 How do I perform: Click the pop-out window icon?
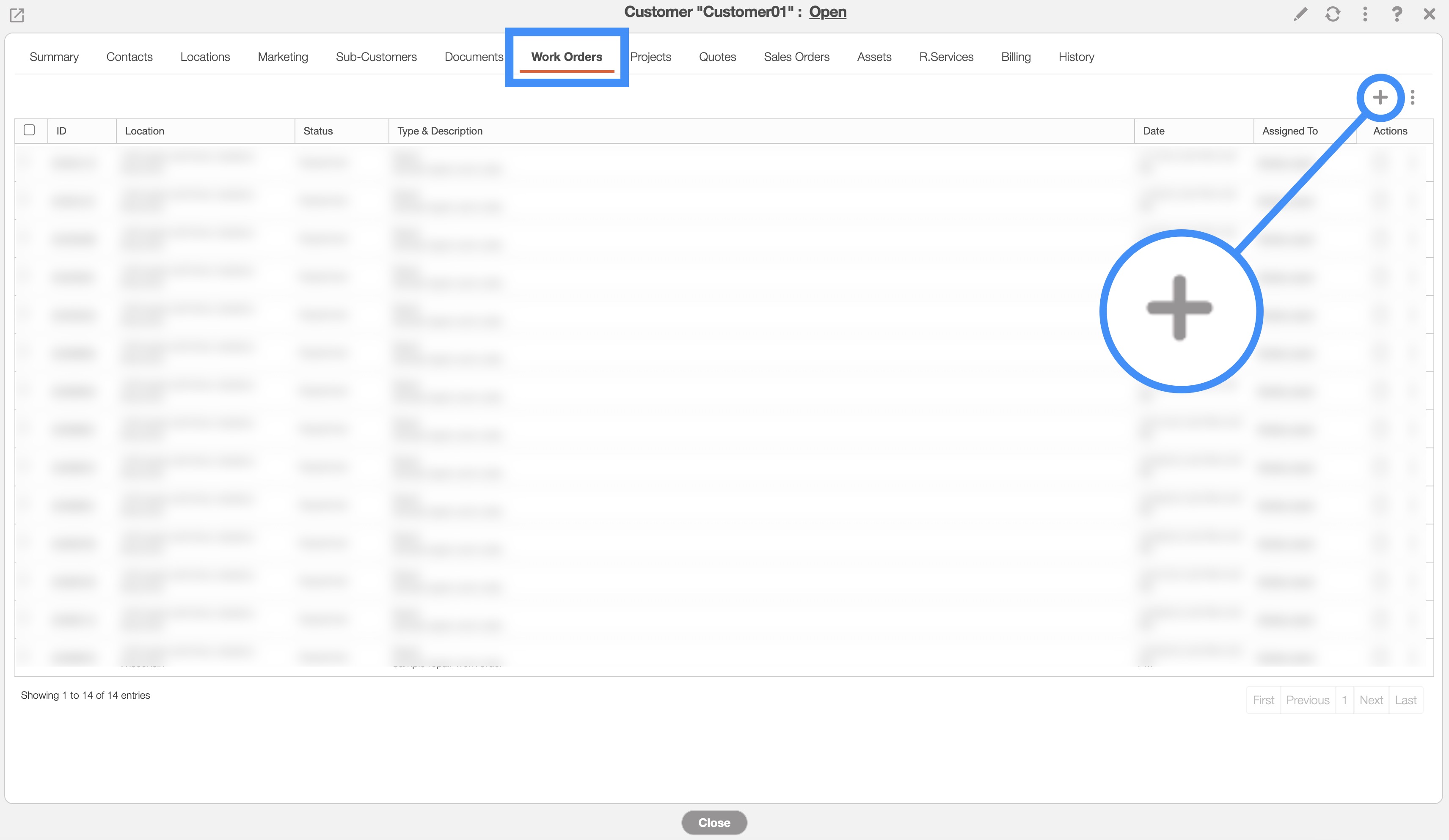pyautogui.click(x=17, y=15)
